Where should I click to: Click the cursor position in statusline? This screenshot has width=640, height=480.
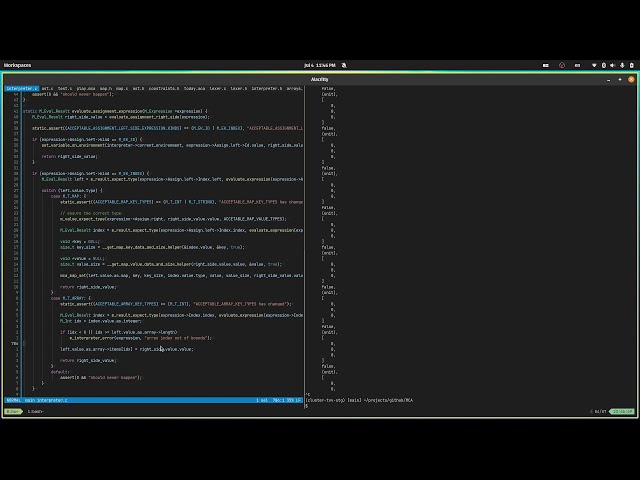tap(278, 400)
